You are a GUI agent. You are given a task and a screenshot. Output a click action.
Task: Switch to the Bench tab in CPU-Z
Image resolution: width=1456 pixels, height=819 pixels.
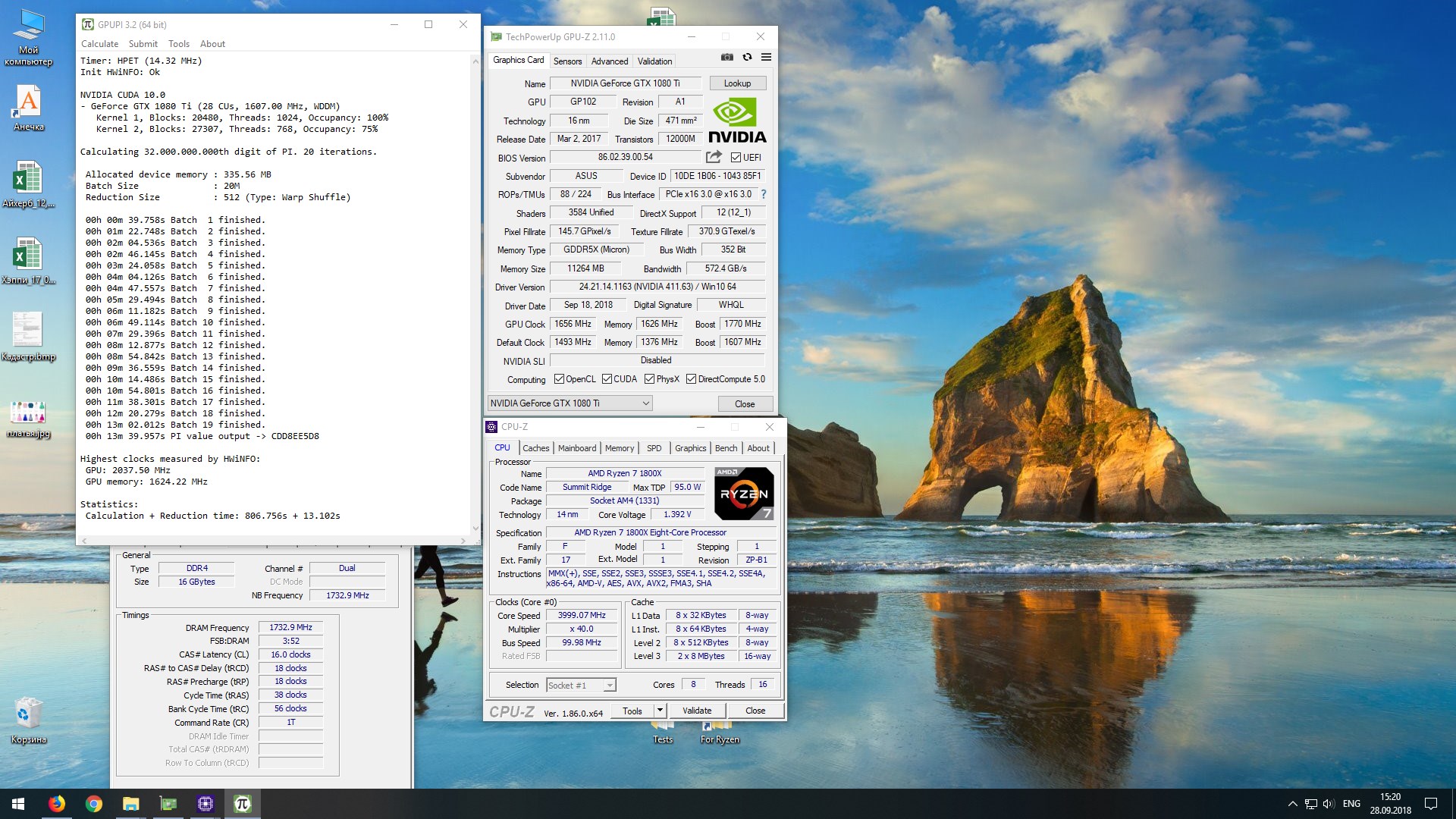point(726,448)
